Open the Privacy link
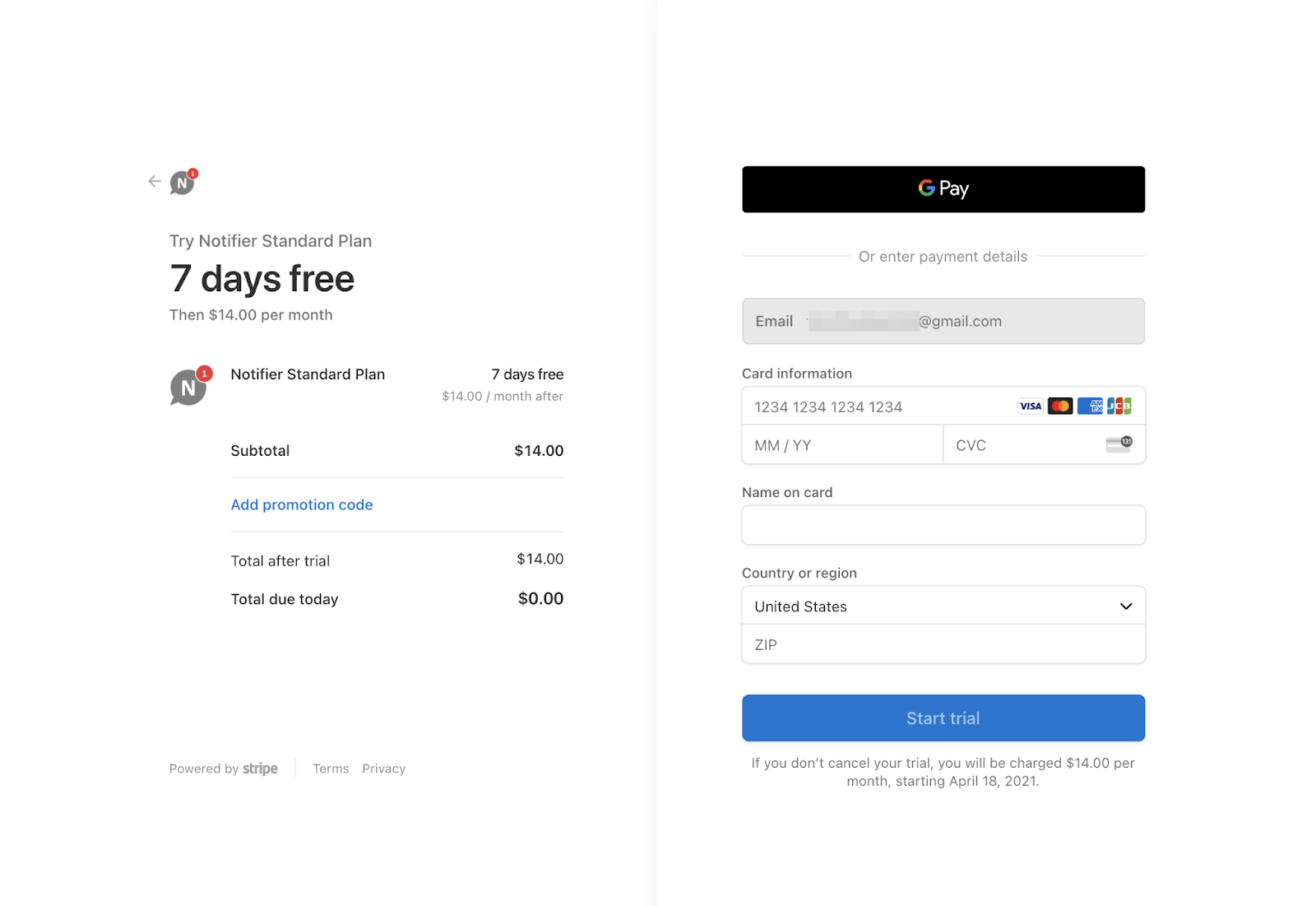Image resolution: width=1316 pixels, height=906 pixels. tap(383, 769)
